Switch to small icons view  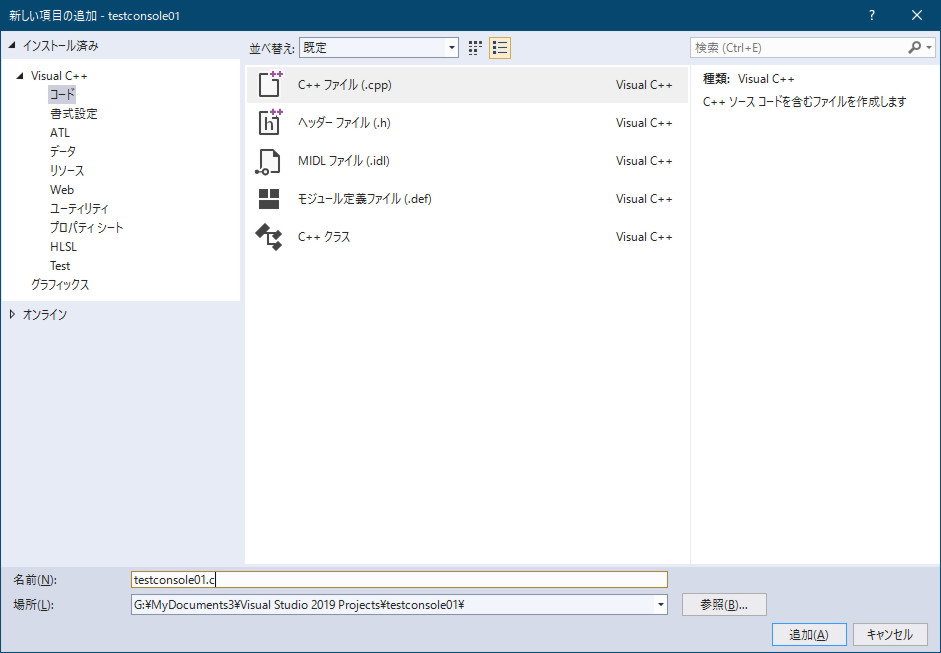[475, 48]
